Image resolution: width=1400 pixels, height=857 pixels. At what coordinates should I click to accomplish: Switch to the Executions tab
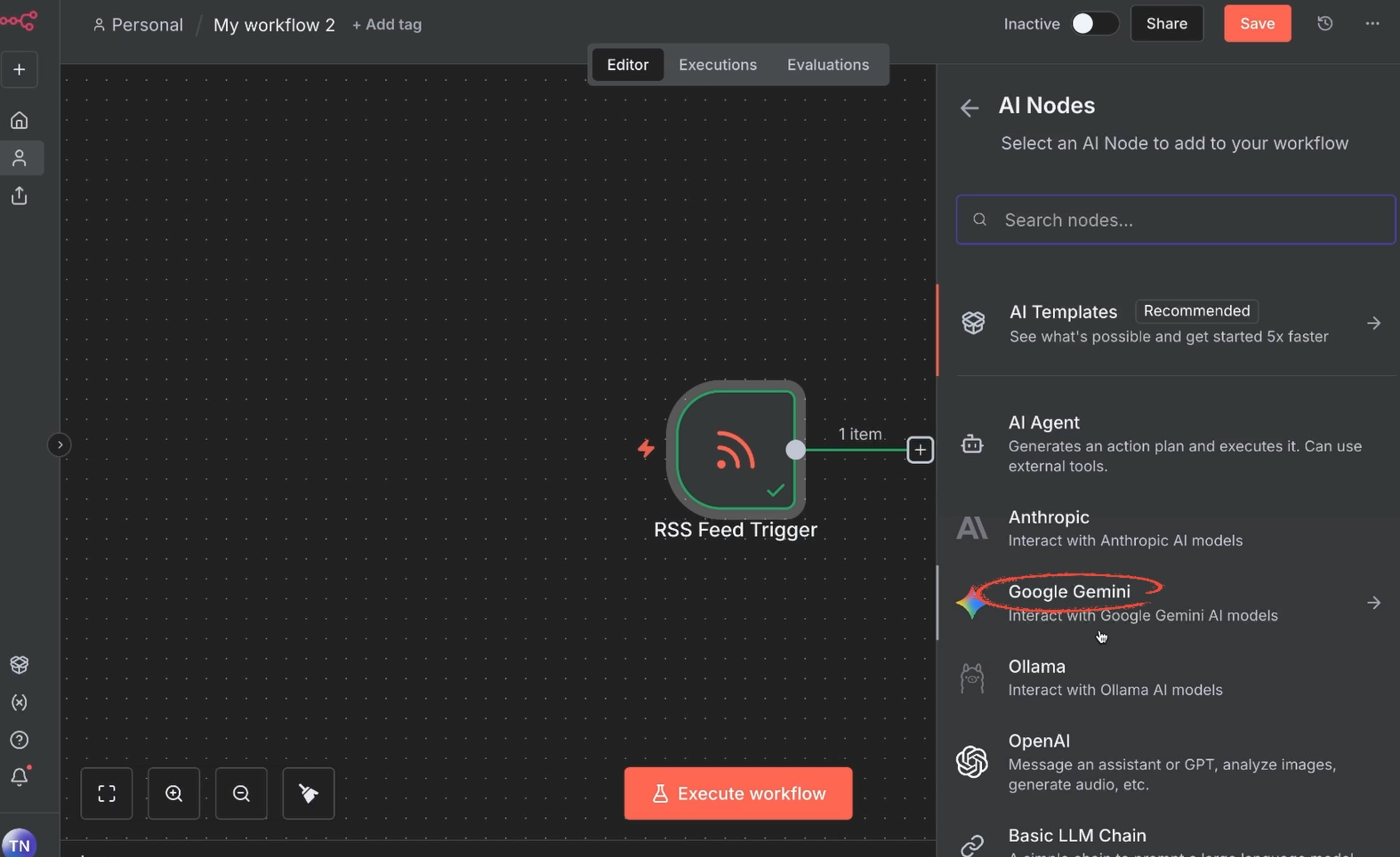718,65
